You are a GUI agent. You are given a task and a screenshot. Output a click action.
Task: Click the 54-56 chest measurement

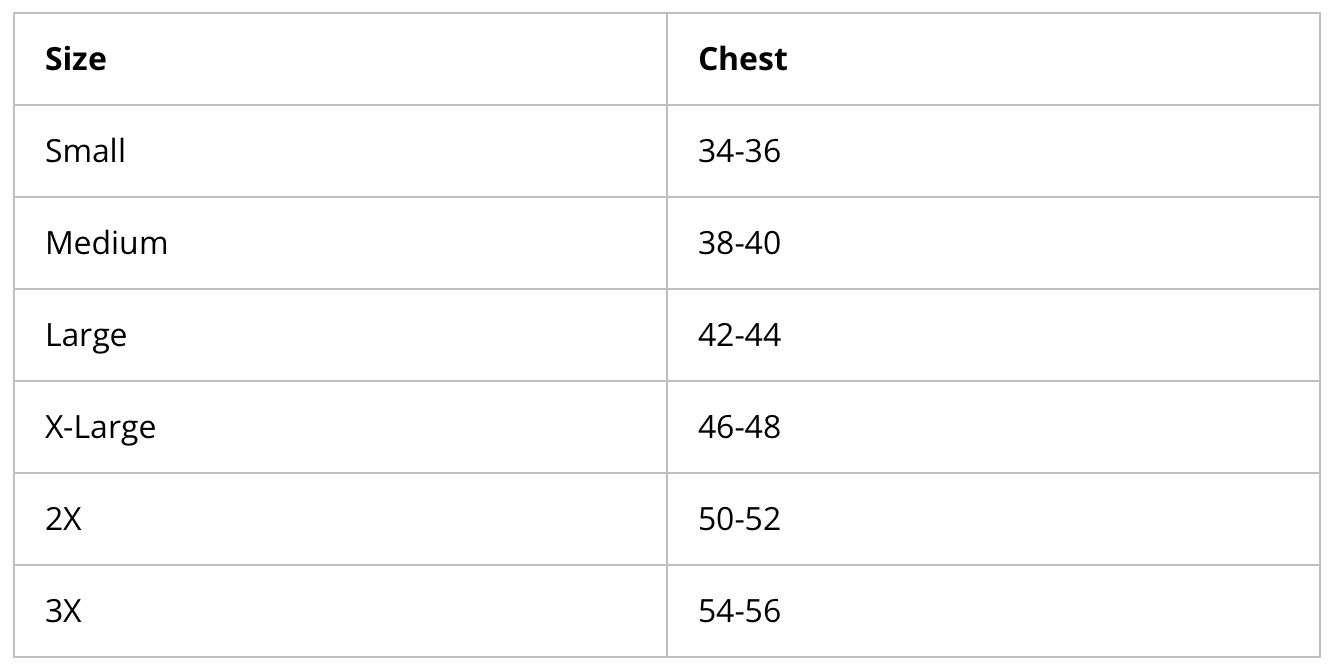[739, 612]
